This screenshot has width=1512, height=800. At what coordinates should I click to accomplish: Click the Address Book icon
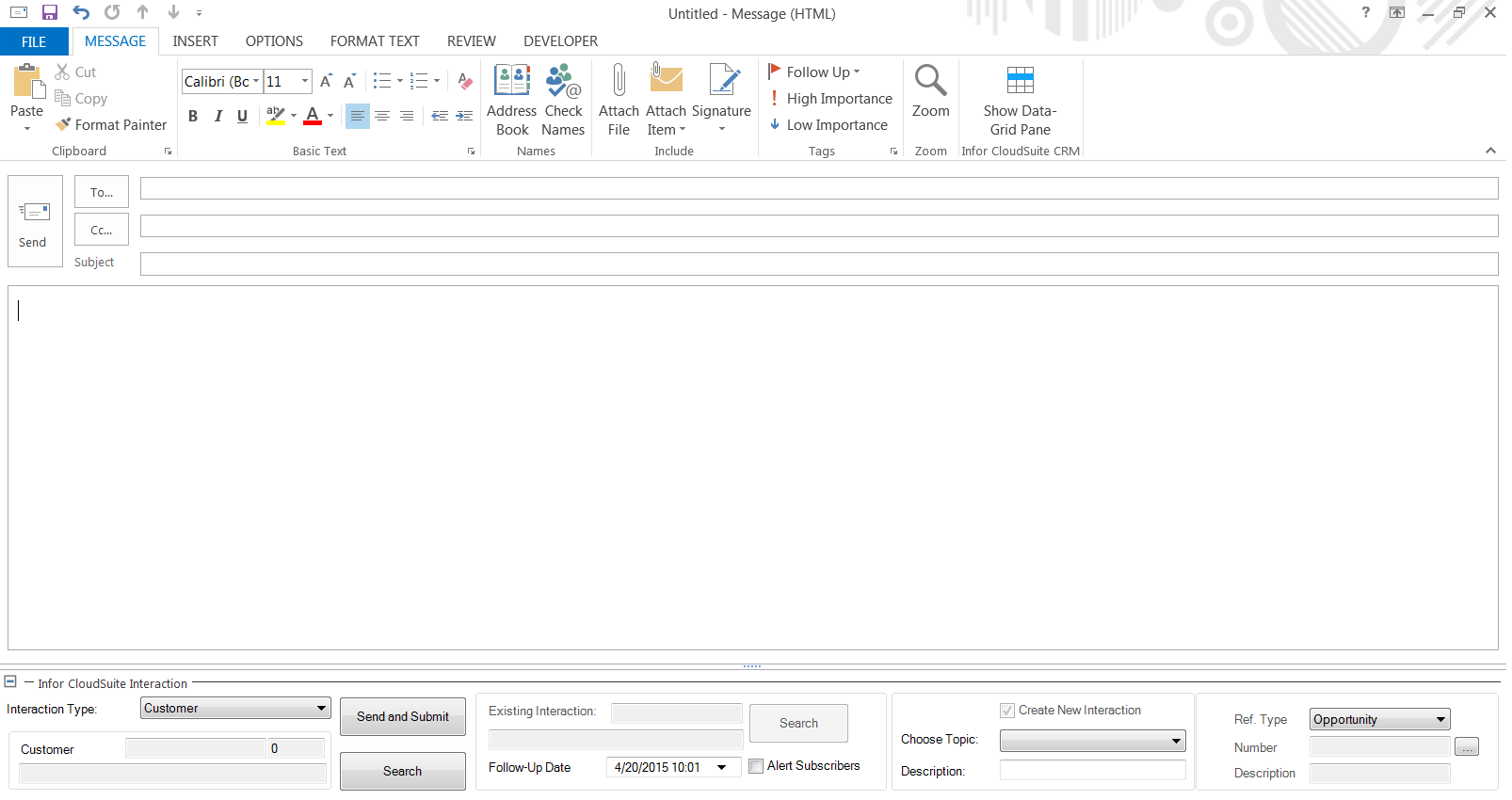pos(511,82)
